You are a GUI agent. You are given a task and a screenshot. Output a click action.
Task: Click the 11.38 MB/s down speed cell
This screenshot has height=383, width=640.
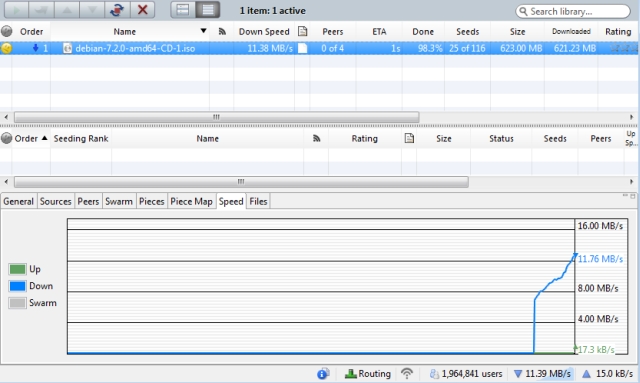(x=270, y=48)
